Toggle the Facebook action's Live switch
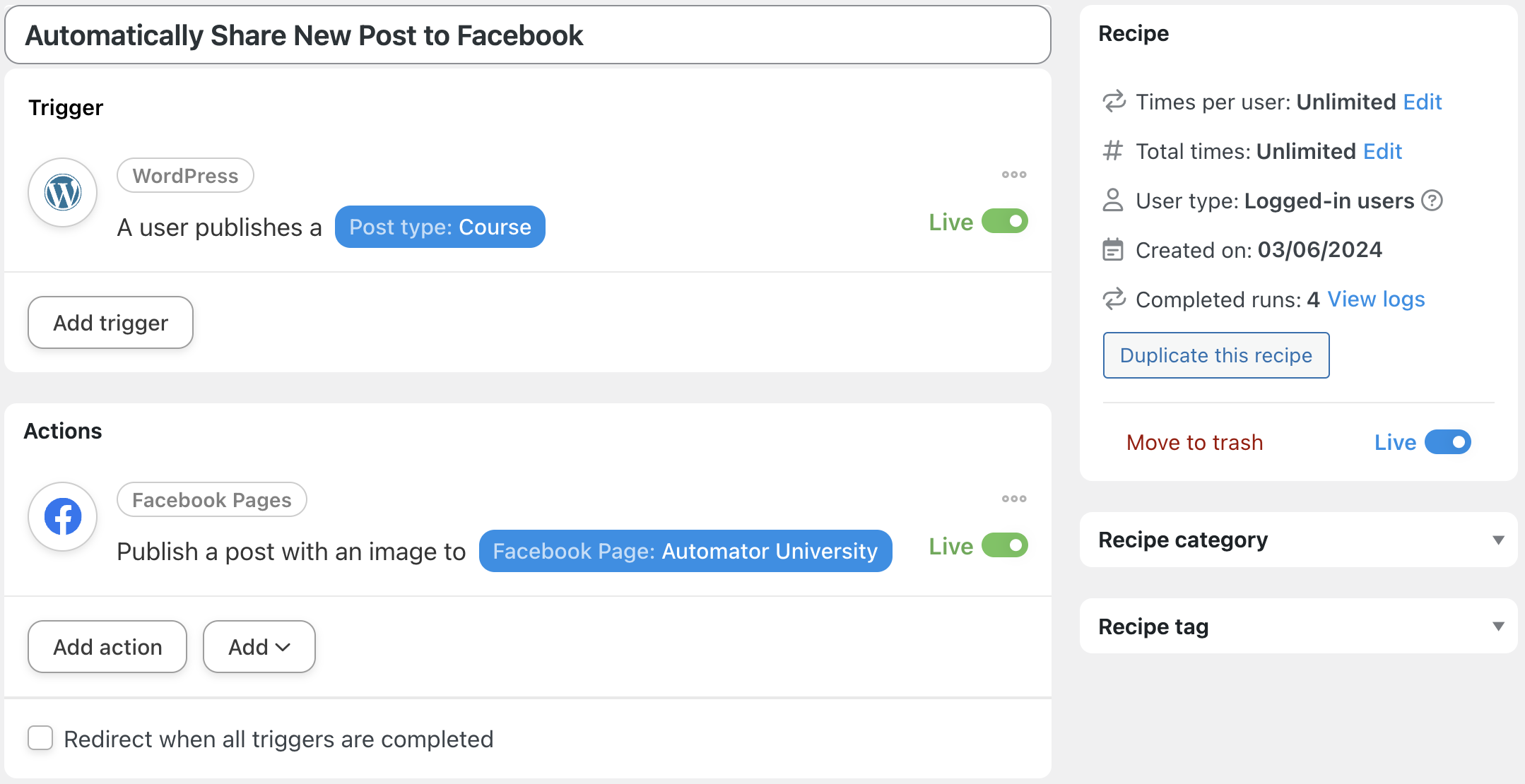1525x784 pixels. [x=1004, y=546]
